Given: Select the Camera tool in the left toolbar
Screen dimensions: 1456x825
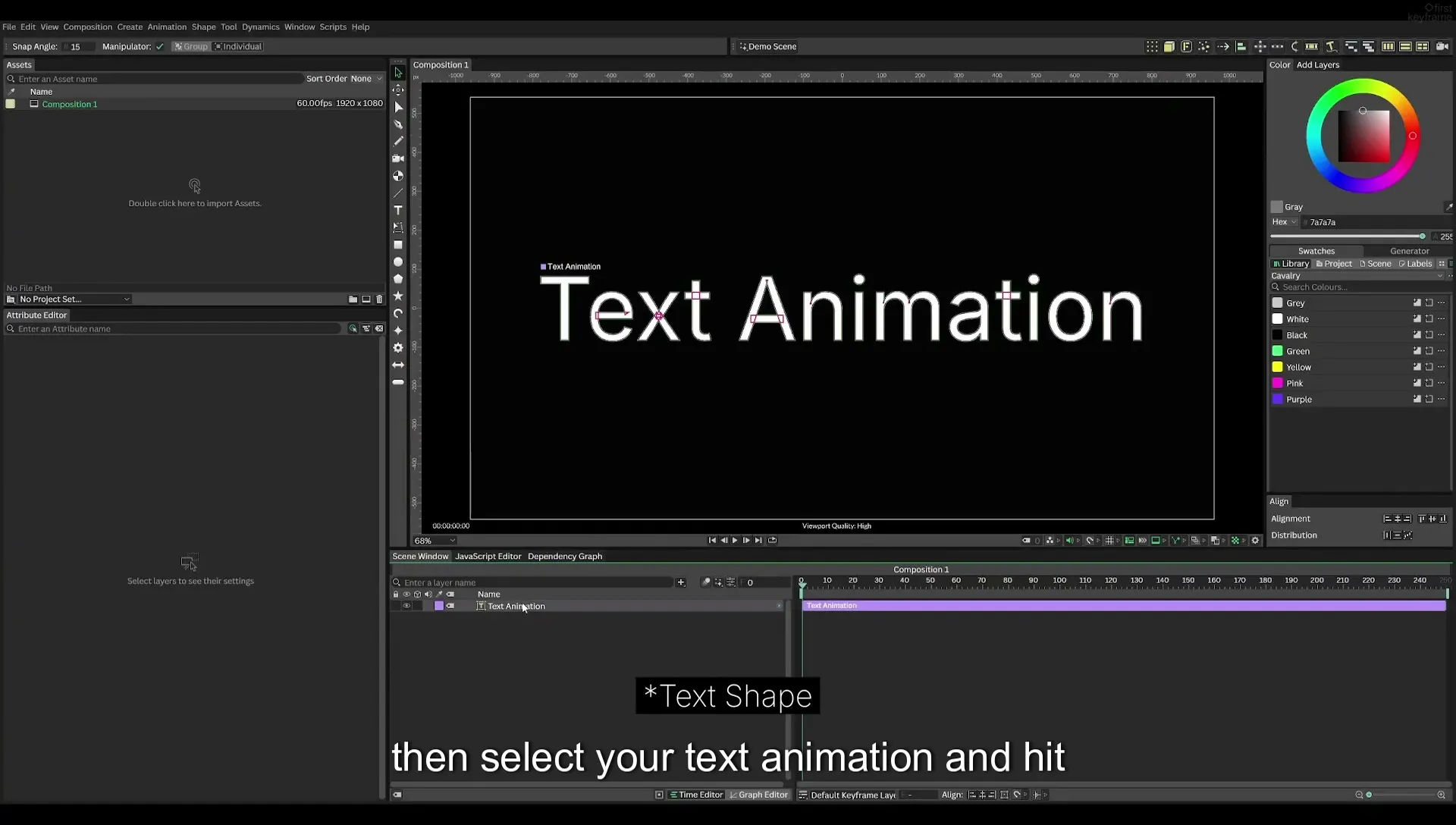Looking at the screenshot, I should pos(398,158).
